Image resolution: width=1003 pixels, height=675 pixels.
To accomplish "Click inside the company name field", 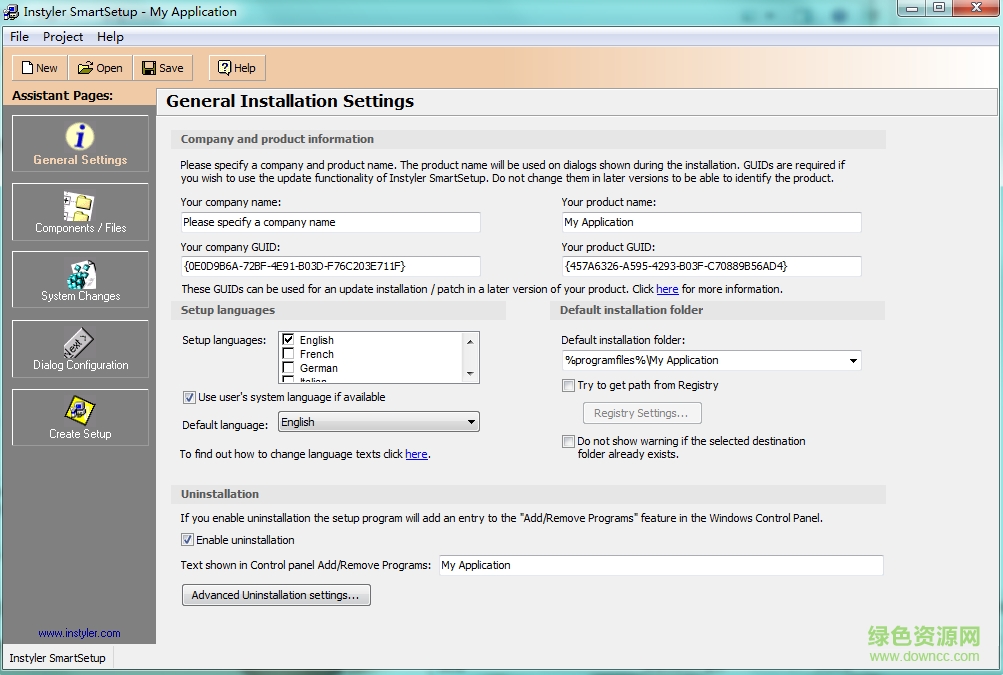I will 330,222.
